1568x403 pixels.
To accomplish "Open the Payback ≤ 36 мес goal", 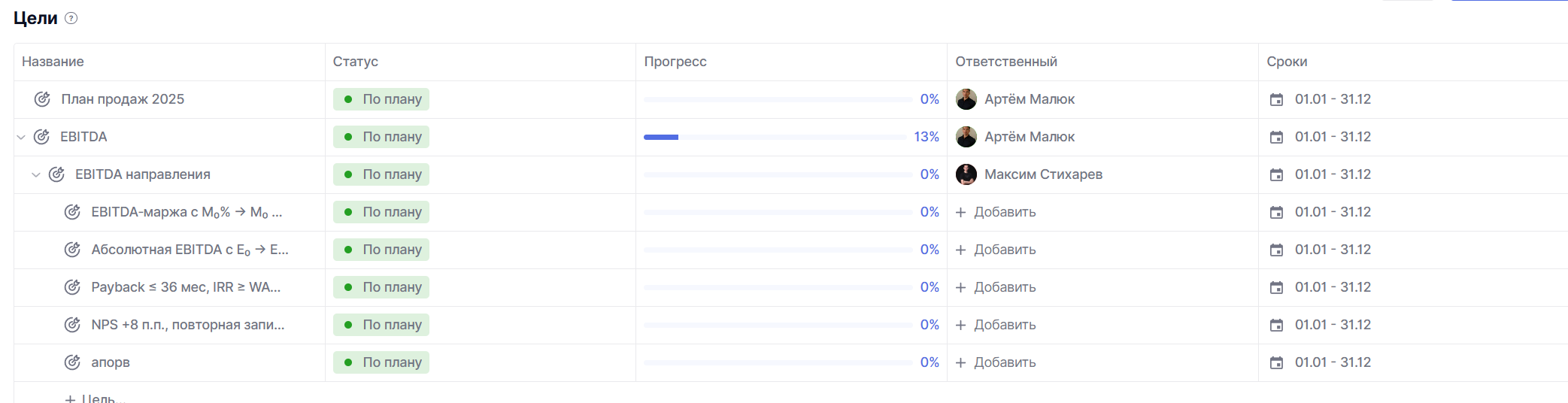I will point(185,287).
